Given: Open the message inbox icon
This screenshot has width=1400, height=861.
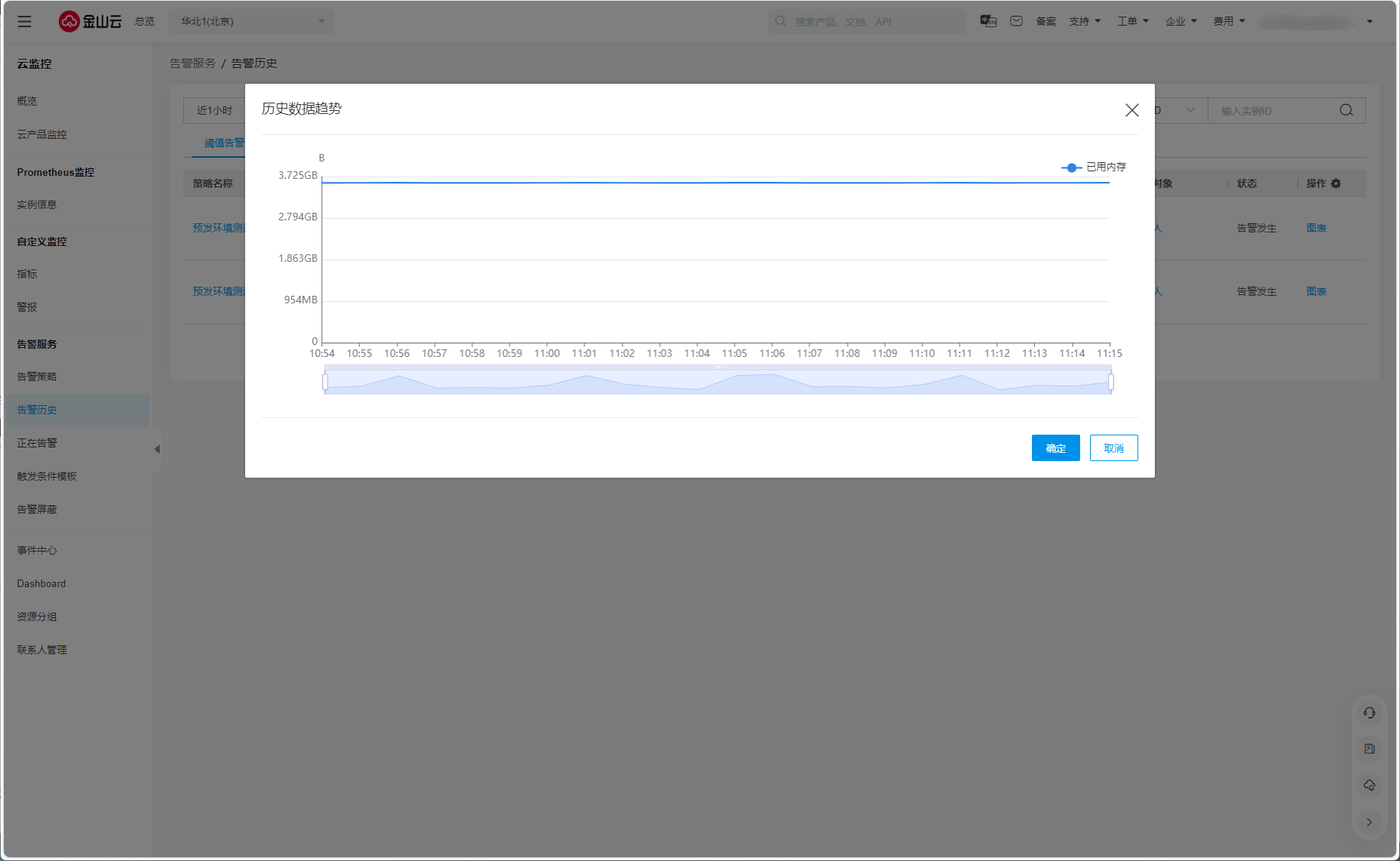Looking at the screenshot, I should 1017,21.
